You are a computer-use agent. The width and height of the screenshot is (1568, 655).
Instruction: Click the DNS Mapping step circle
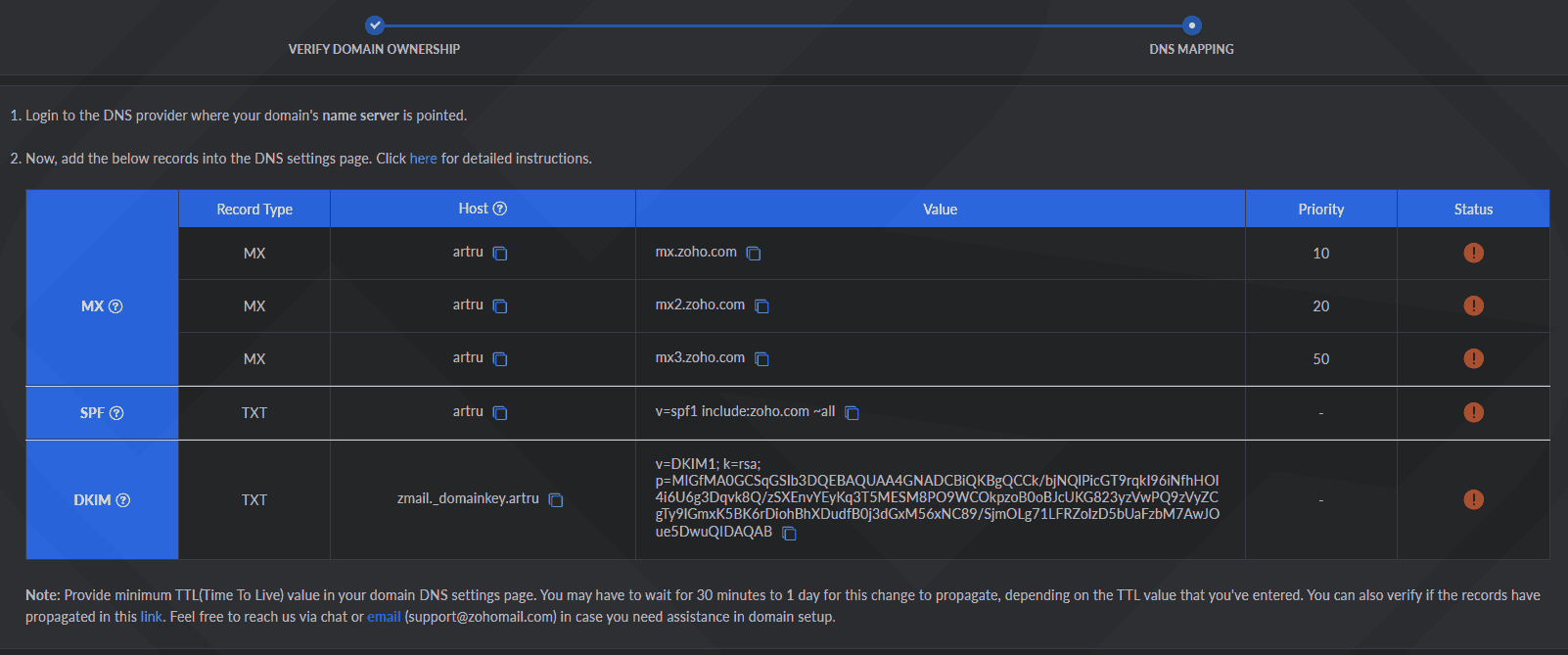1191,25
